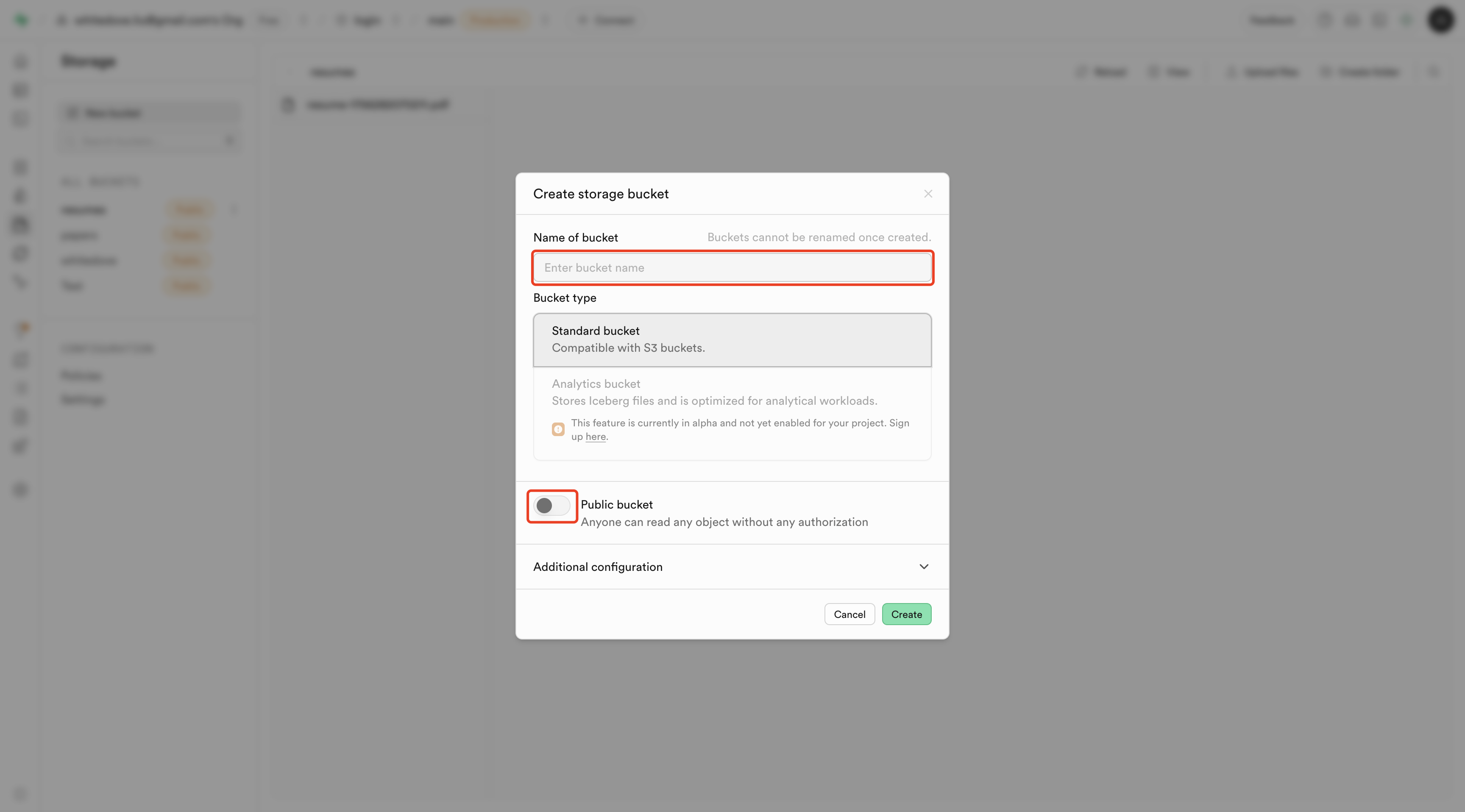Toggle the Public bucket switch

[551, 506]
